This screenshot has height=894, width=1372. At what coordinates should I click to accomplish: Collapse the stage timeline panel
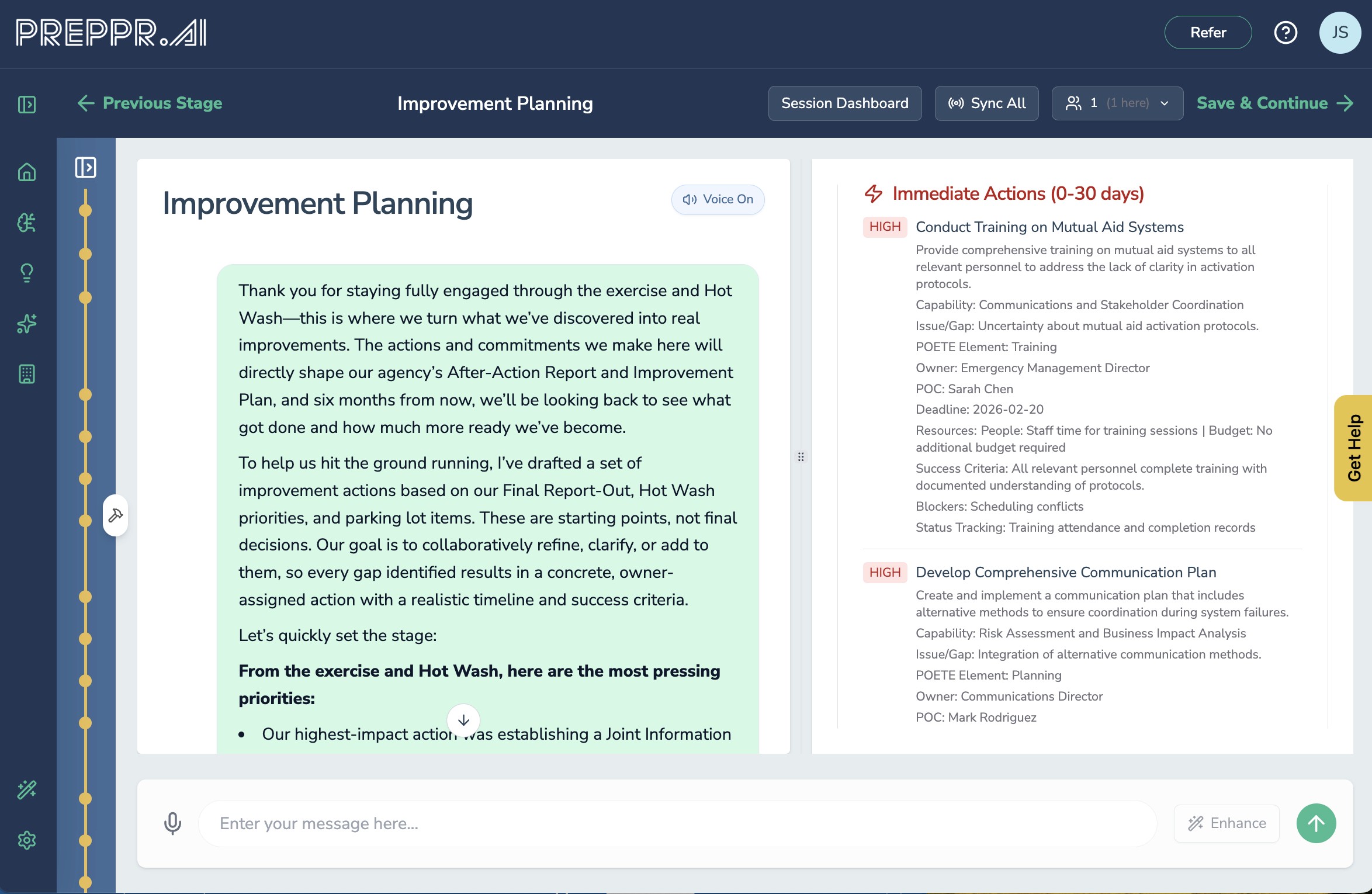pos(85,168)
